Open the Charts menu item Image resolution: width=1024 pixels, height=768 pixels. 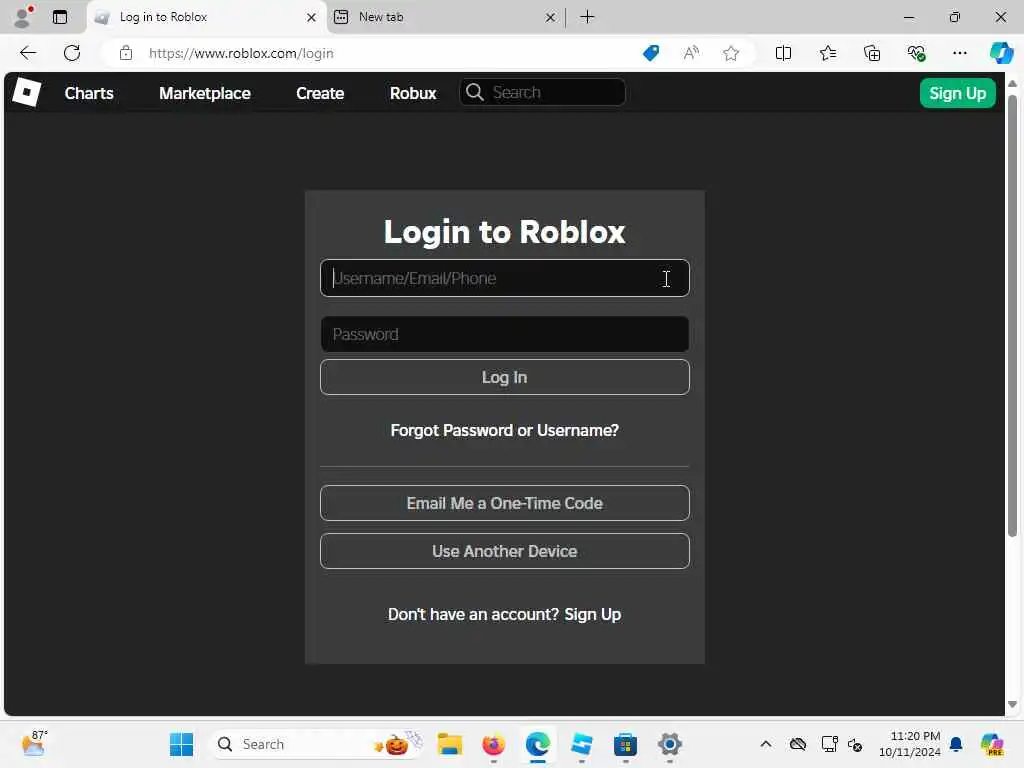[x=89, y=93]
